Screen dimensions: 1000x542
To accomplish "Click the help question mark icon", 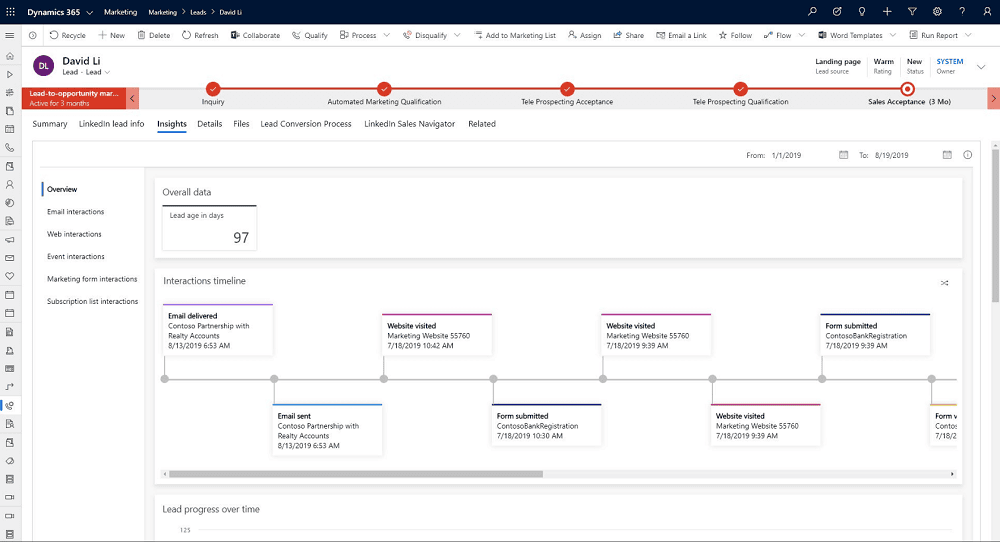I will pos(962,11).
